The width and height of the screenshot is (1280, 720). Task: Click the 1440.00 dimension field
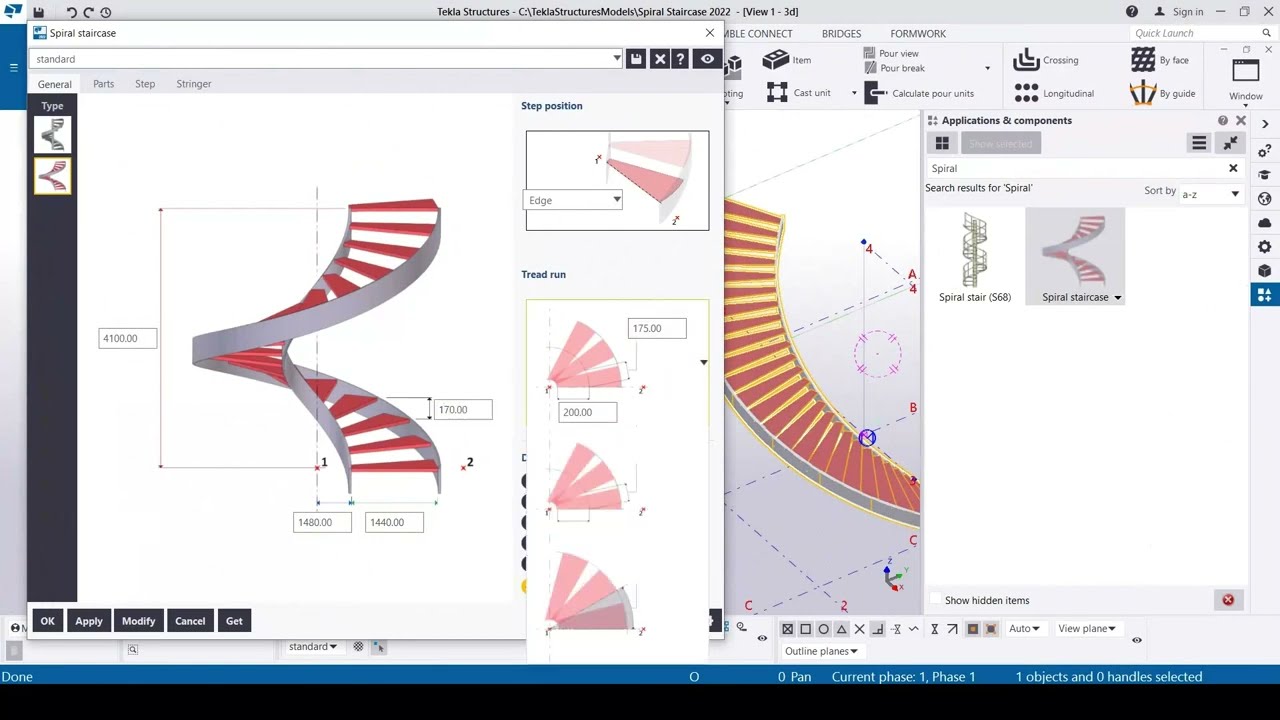394,522
